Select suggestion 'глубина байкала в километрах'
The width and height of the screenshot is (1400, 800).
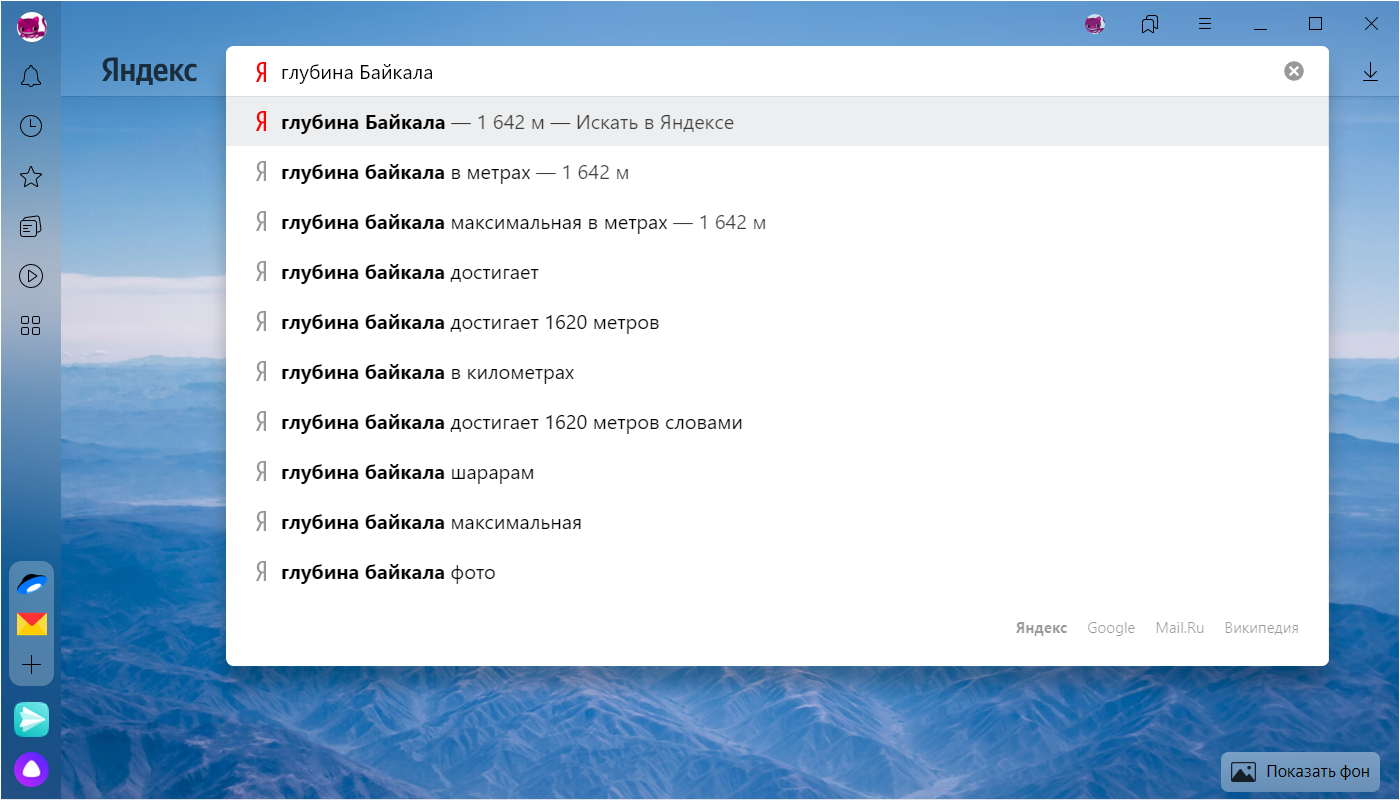(777, 372)
